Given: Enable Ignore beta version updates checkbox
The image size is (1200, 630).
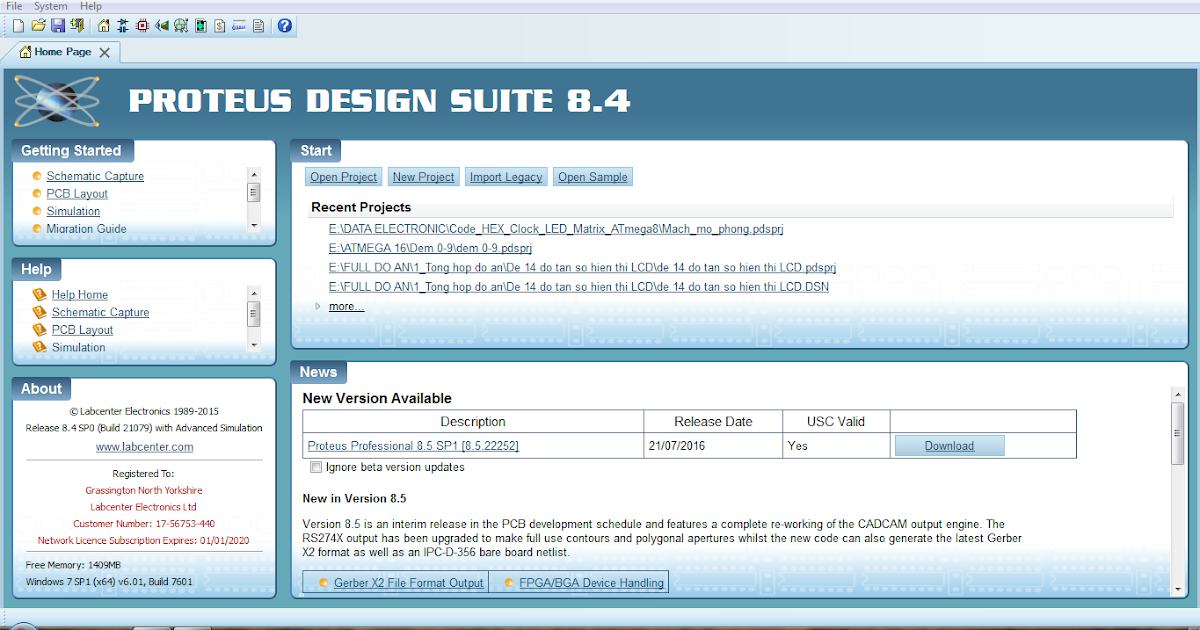Looking at the screenshot, I should pyautogui.click(x=316, y=467).
